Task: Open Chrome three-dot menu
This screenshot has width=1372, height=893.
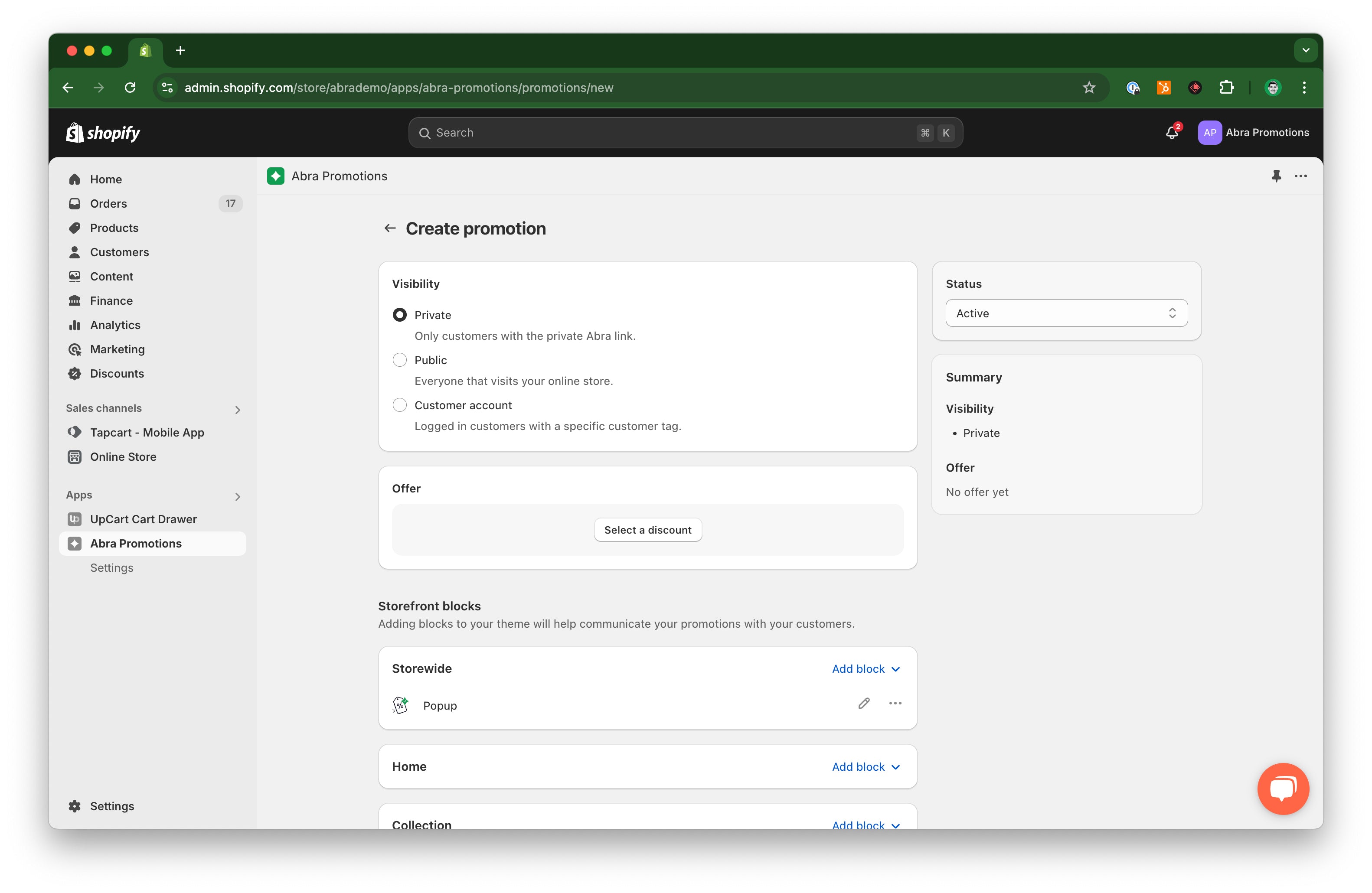Action: point(1304,88)
